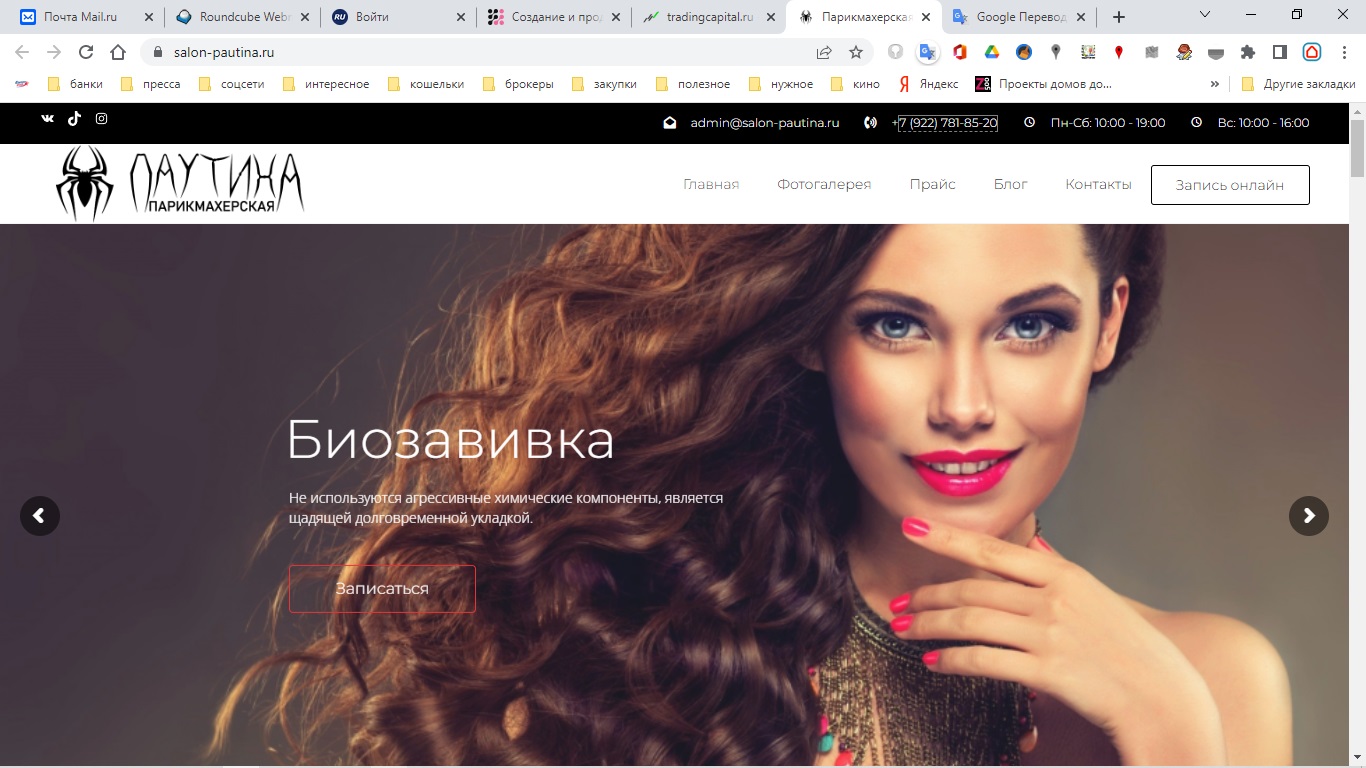The height and width of the screenshot is (768, 1366).
Task: Open the Блог menu item
Action: [x=1011, y=184]
